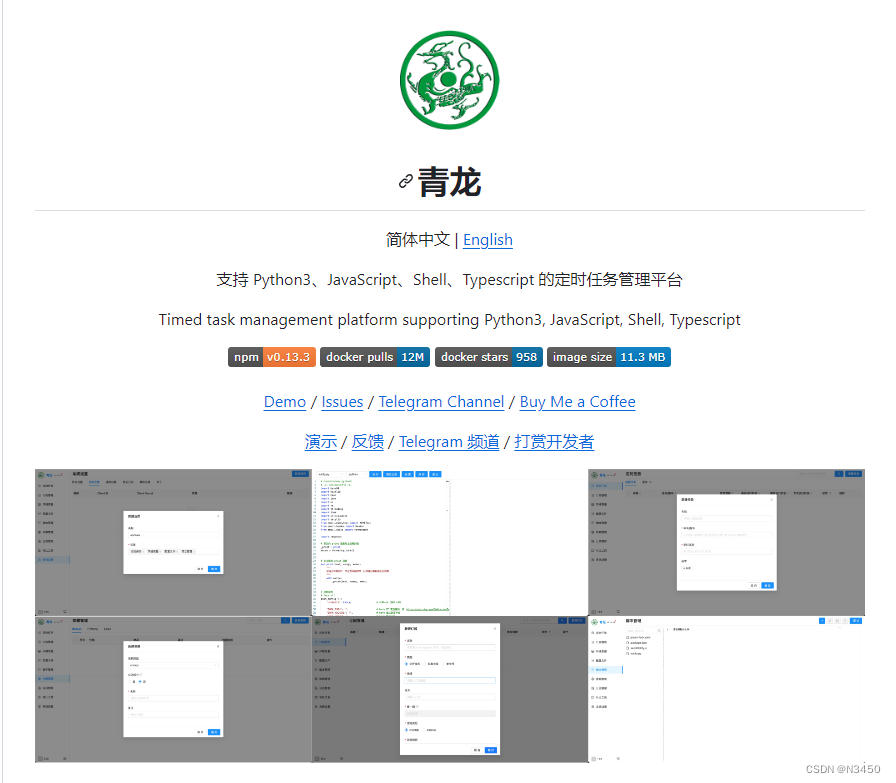Open the 打赏开发者 link
The width and height of the screenshot is (896, 783).
[x=554, y=442]
